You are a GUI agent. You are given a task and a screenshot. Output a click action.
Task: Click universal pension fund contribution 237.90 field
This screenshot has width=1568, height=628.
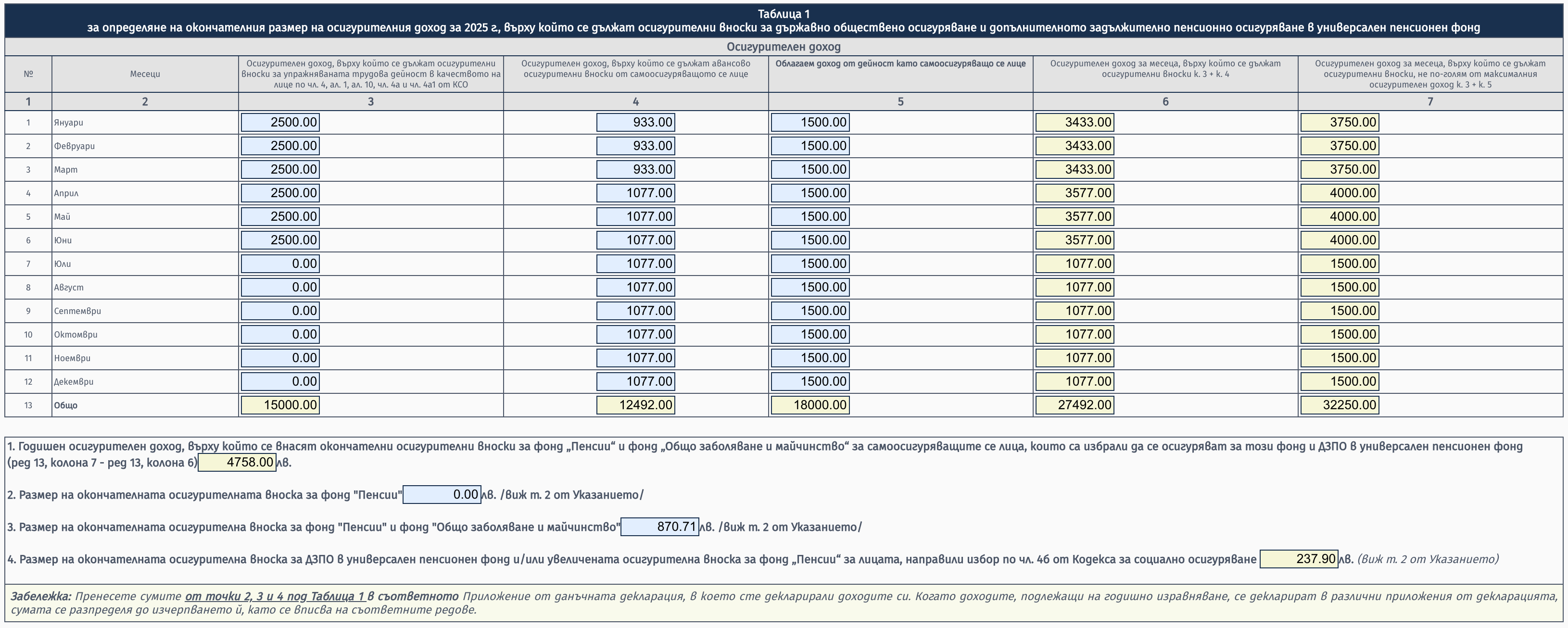1299,559
